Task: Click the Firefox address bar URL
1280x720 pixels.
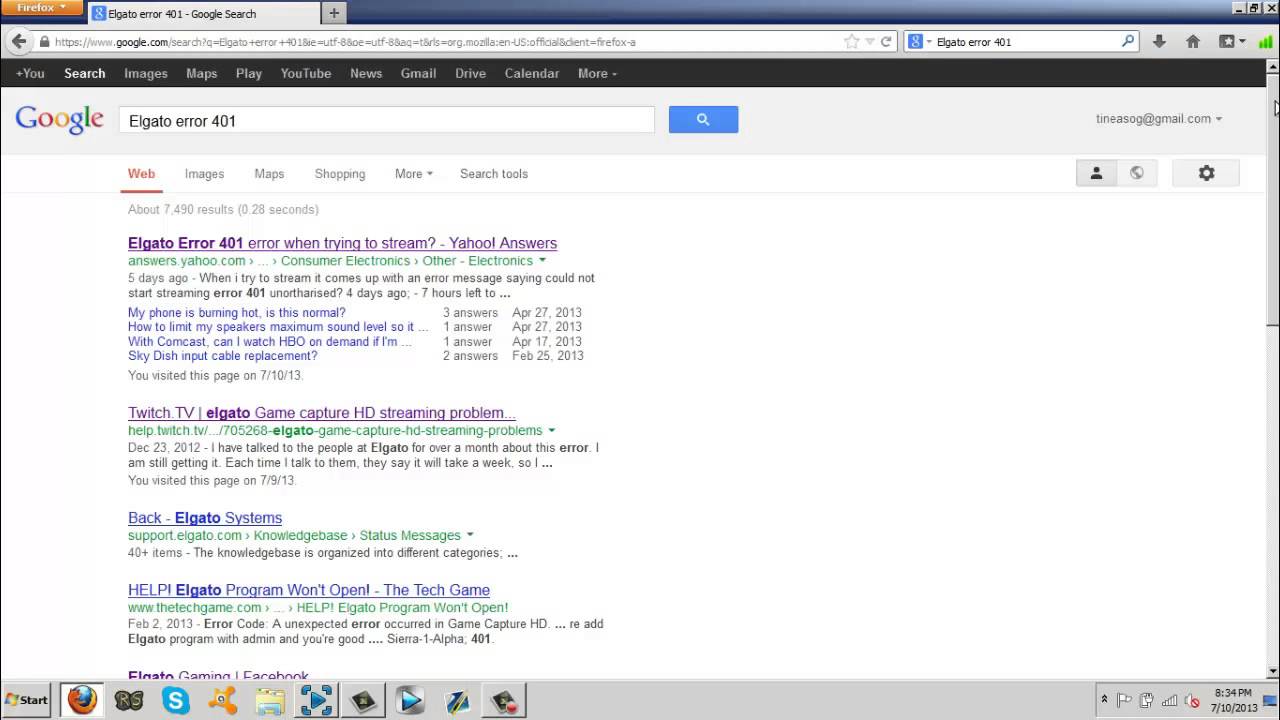Action: pos(345,42)
